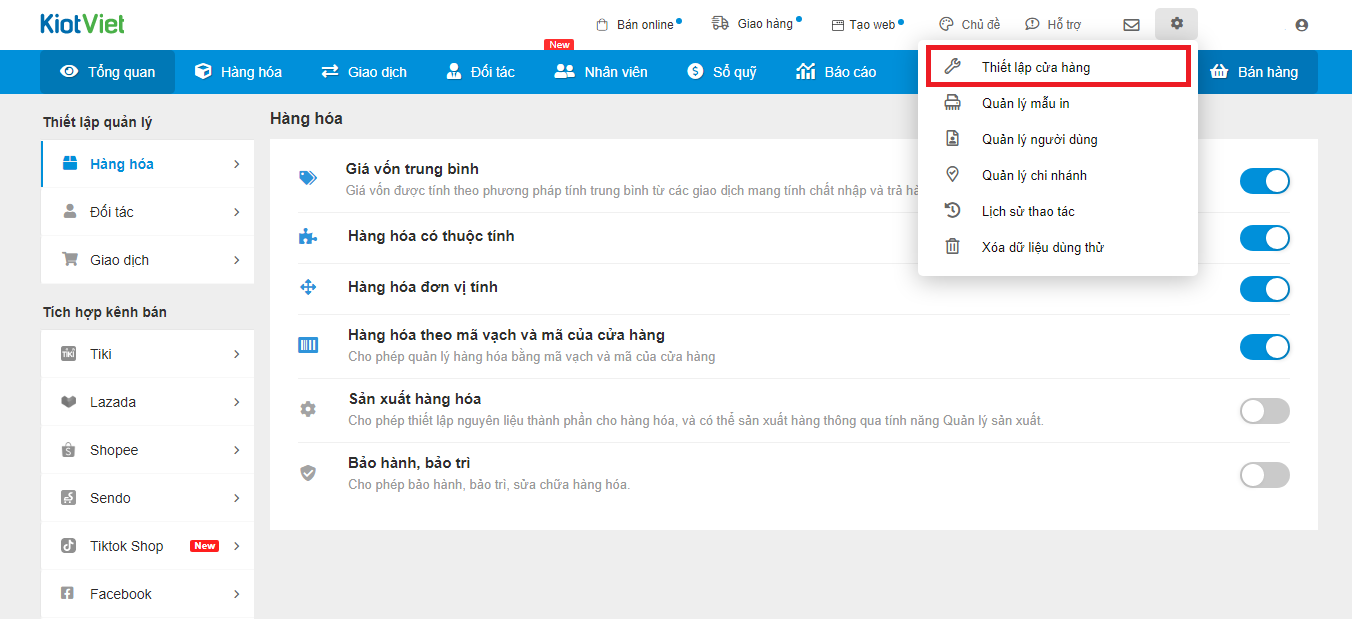This screenshot has height=619, width=1352.
Task: Click the Tiktok Shop icon
Action: (69, 546)
